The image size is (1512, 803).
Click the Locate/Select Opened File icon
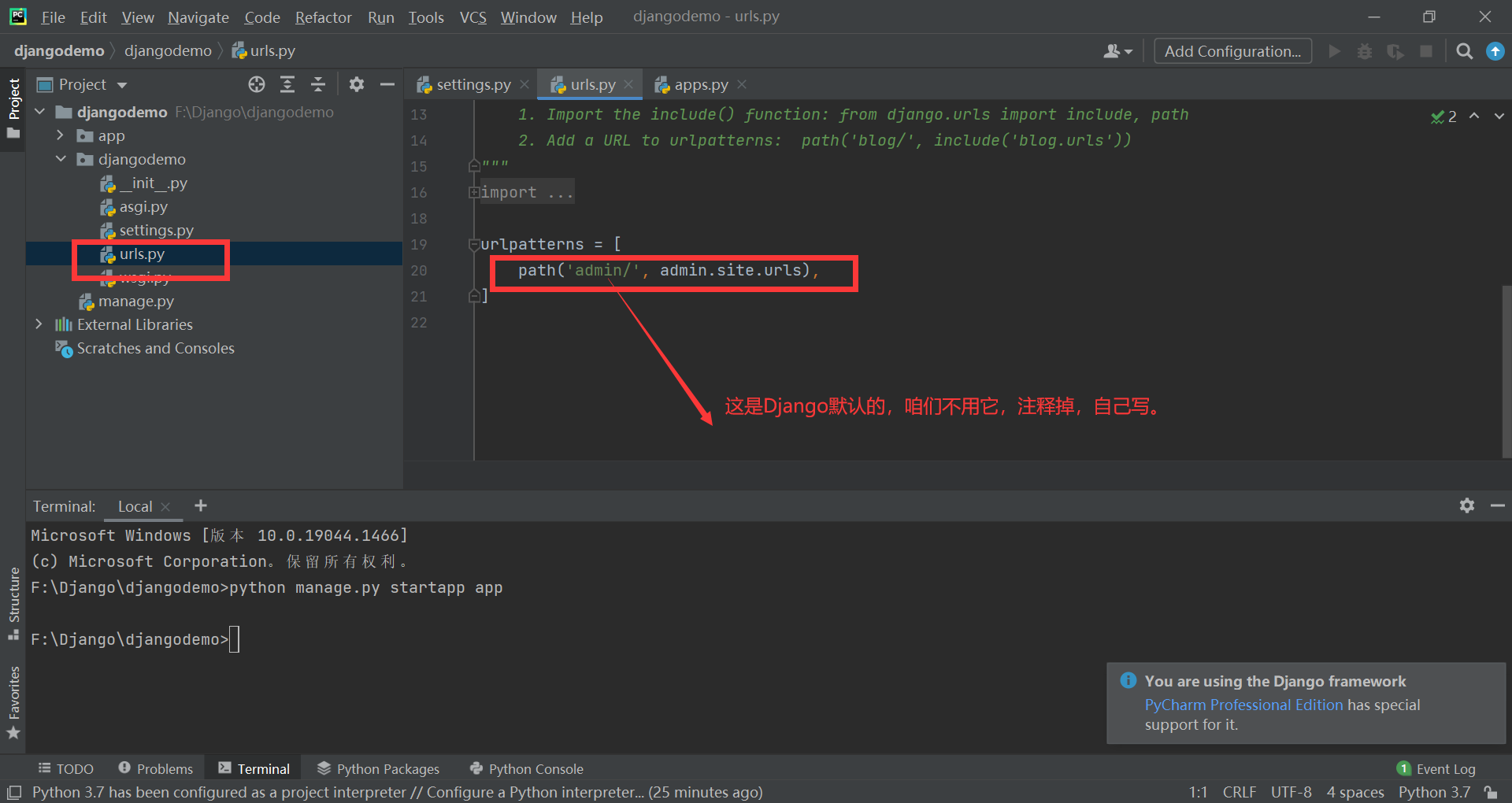tap(257, 84)
